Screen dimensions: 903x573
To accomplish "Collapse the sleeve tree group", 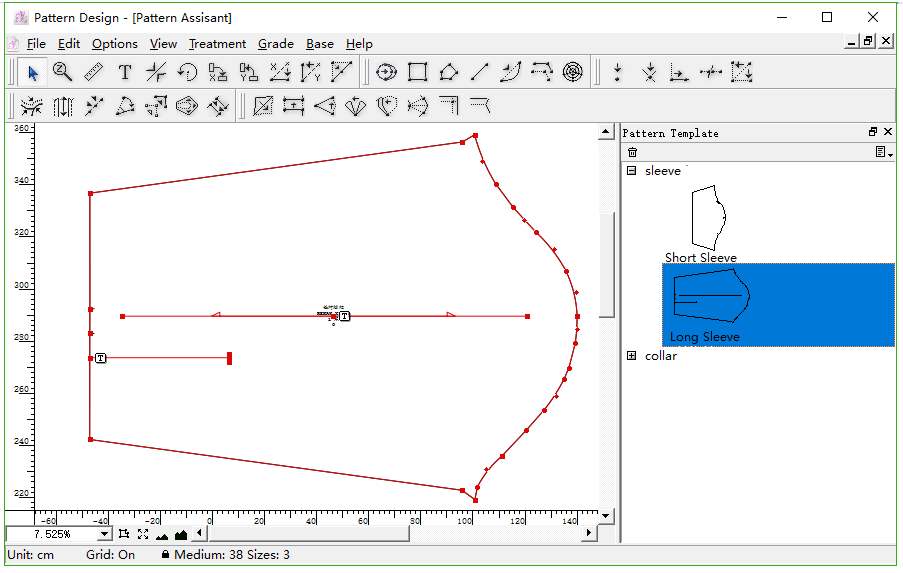I will [632, 171].
